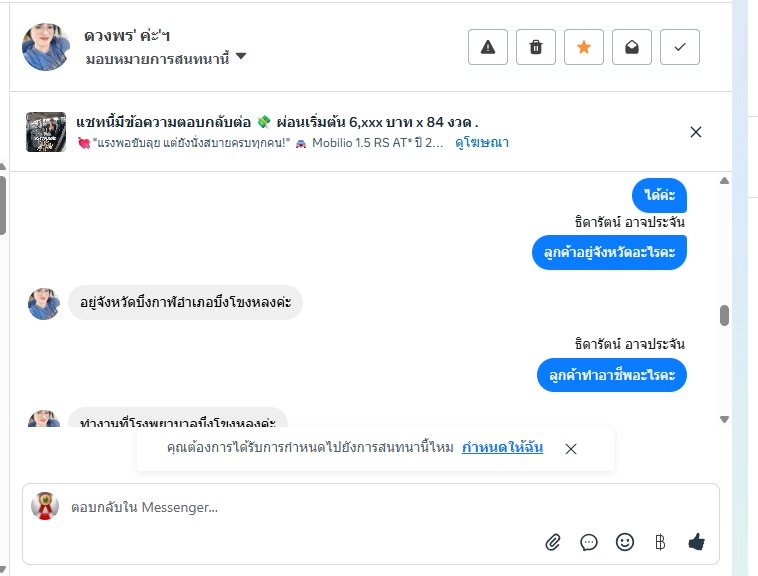The image size is (758, 576).
Task: Close the assignment prompt popup
Action: 571,449
